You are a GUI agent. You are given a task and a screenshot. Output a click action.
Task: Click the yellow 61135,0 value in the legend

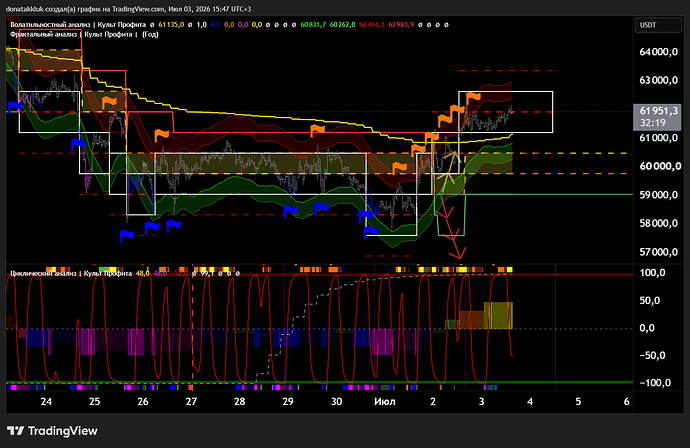point(171,25)
